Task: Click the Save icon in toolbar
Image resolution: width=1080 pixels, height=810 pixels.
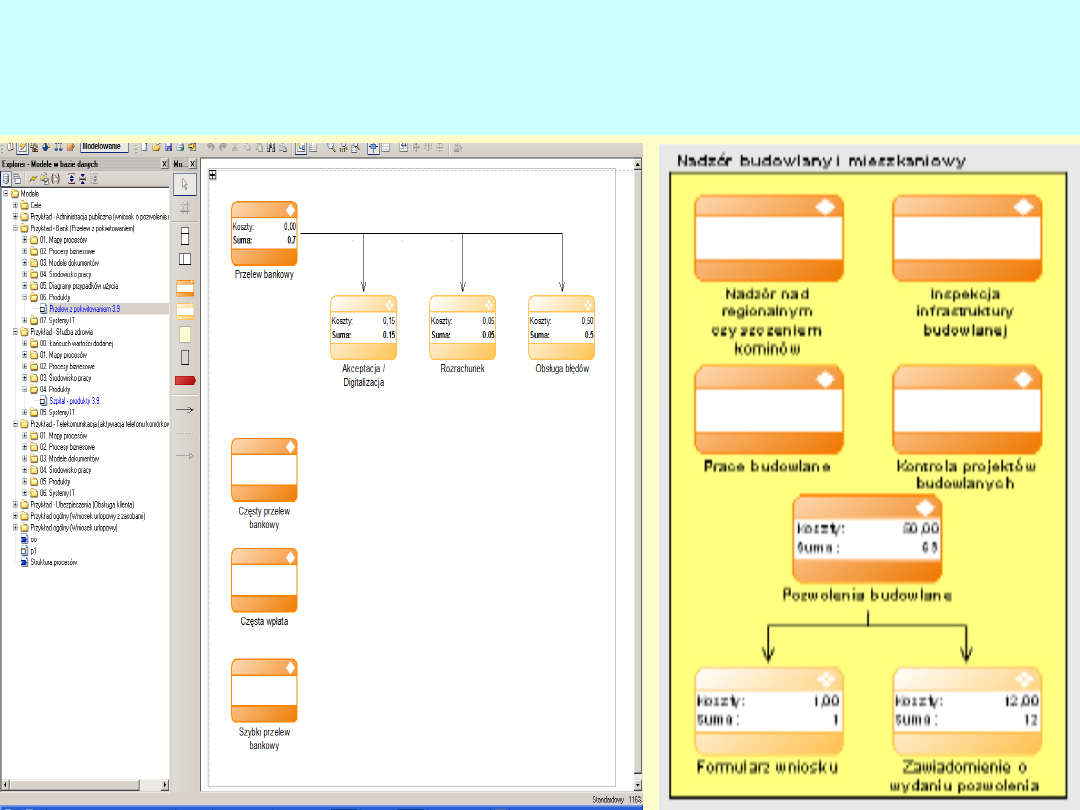Action: point(168,148)
